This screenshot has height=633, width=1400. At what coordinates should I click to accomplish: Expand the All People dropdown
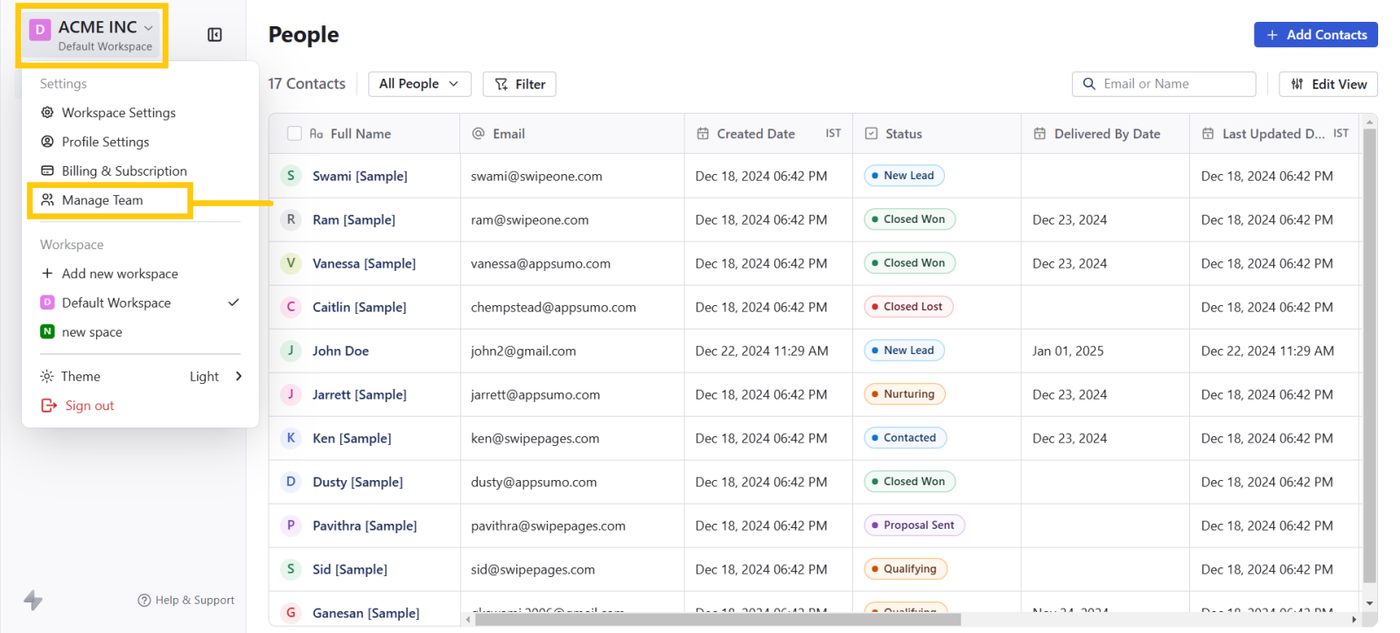419,84
